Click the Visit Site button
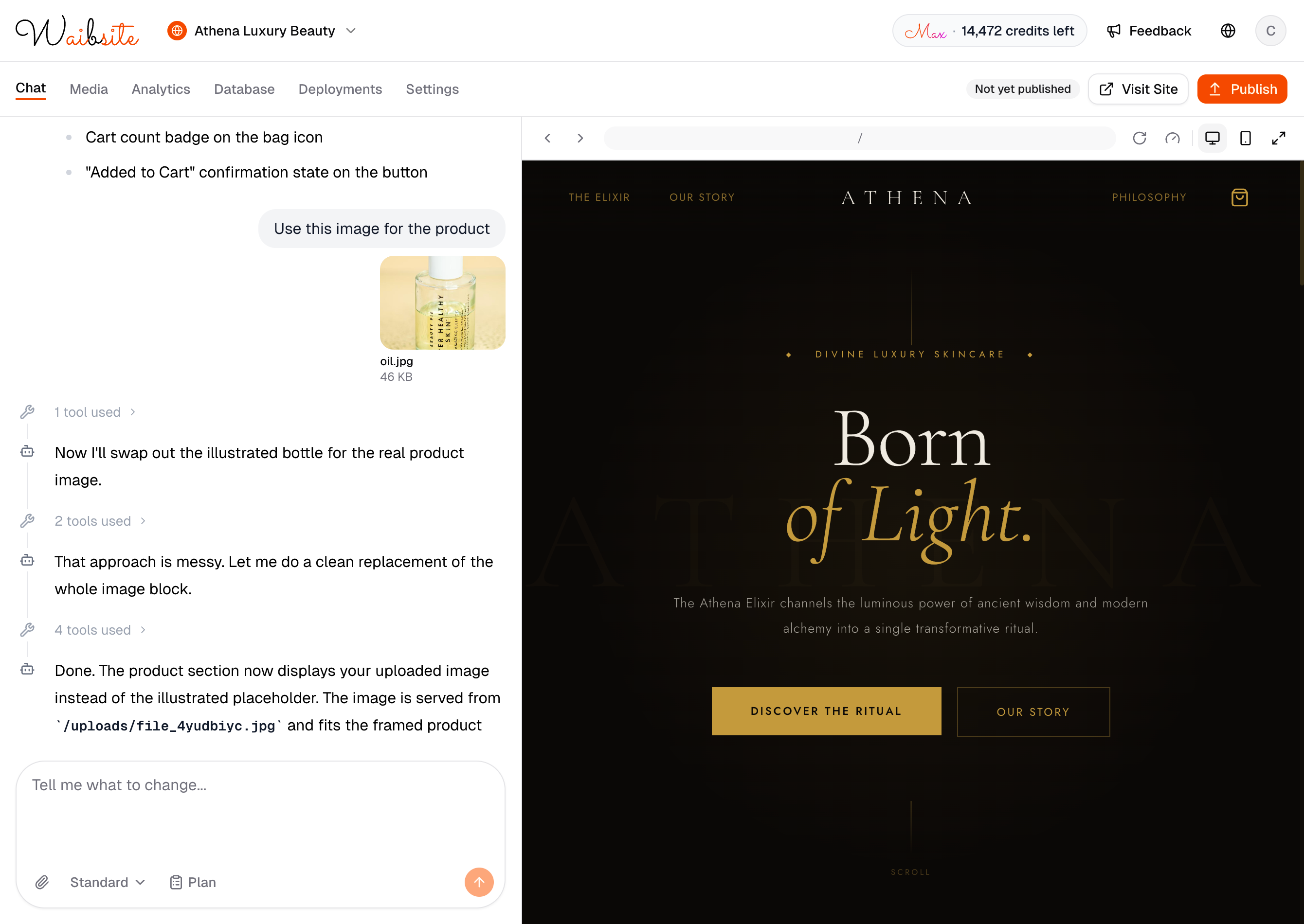This screenshot has height=924, width=1304. tap(1138, 89)
